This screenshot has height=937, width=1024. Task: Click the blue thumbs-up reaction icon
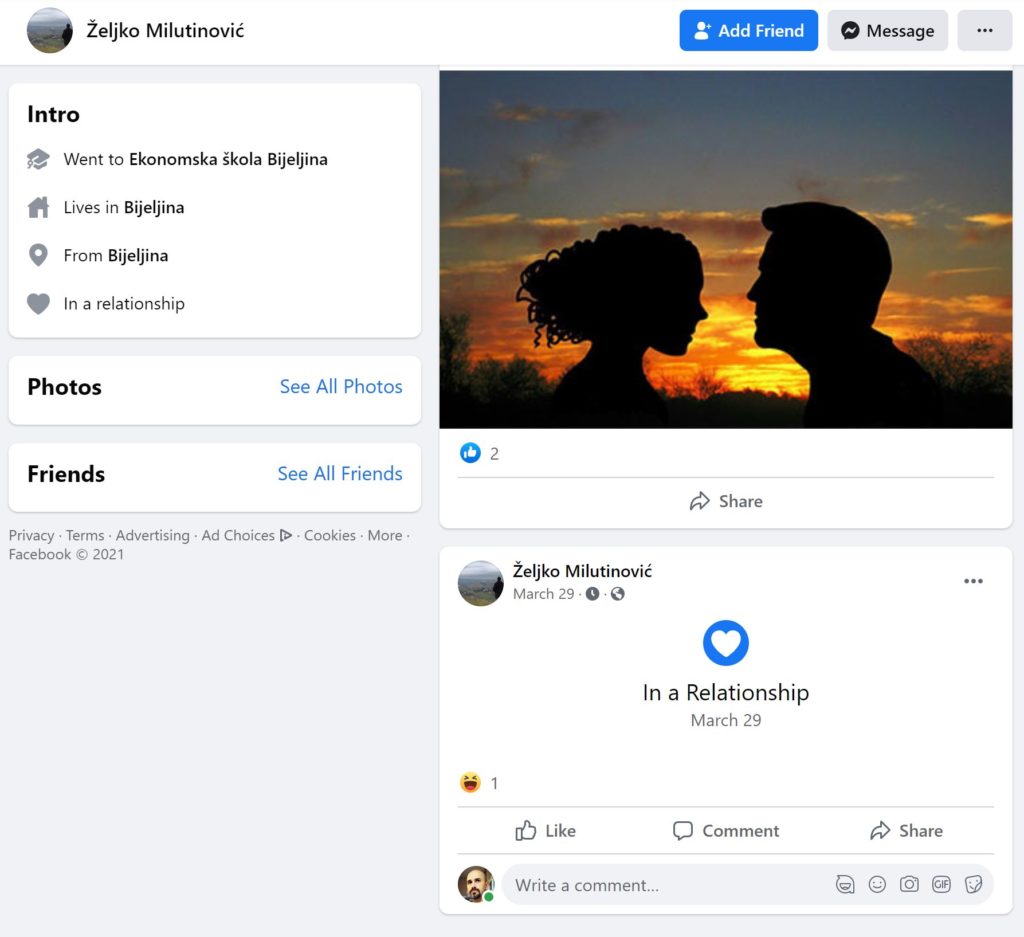[x=470, y=453]
